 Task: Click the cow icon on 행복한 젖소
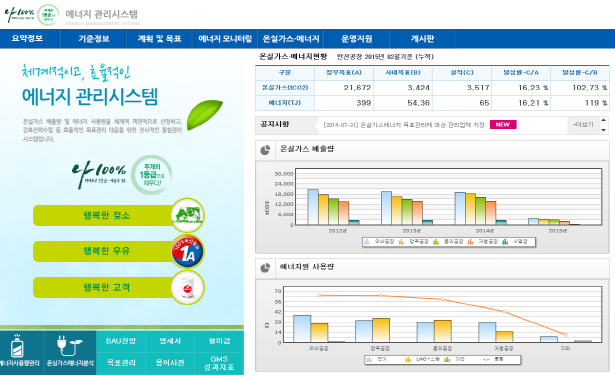[188, 215]
